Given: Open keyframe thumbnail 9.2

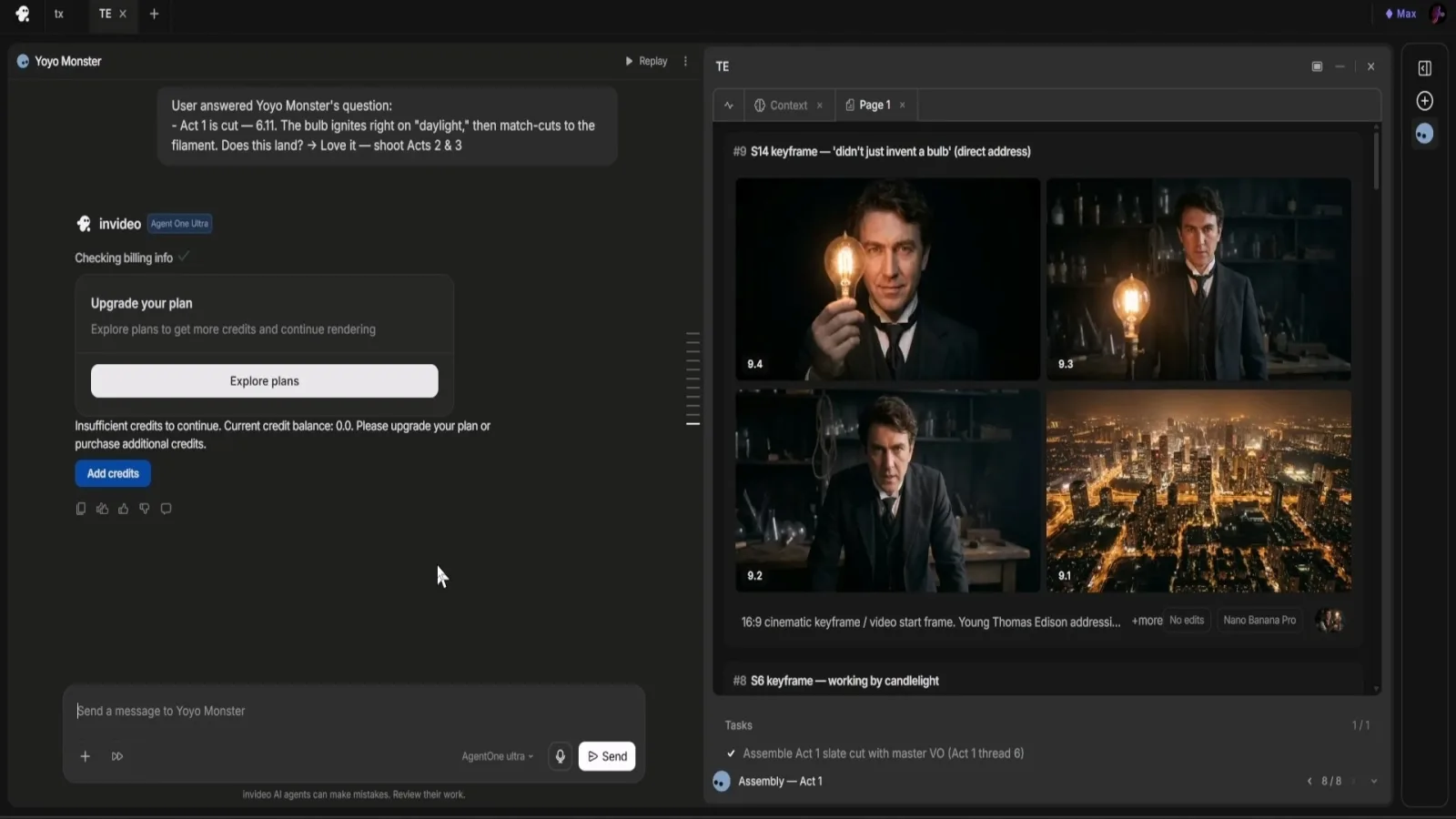Looking at the screenshot, I should coord(887,491).
